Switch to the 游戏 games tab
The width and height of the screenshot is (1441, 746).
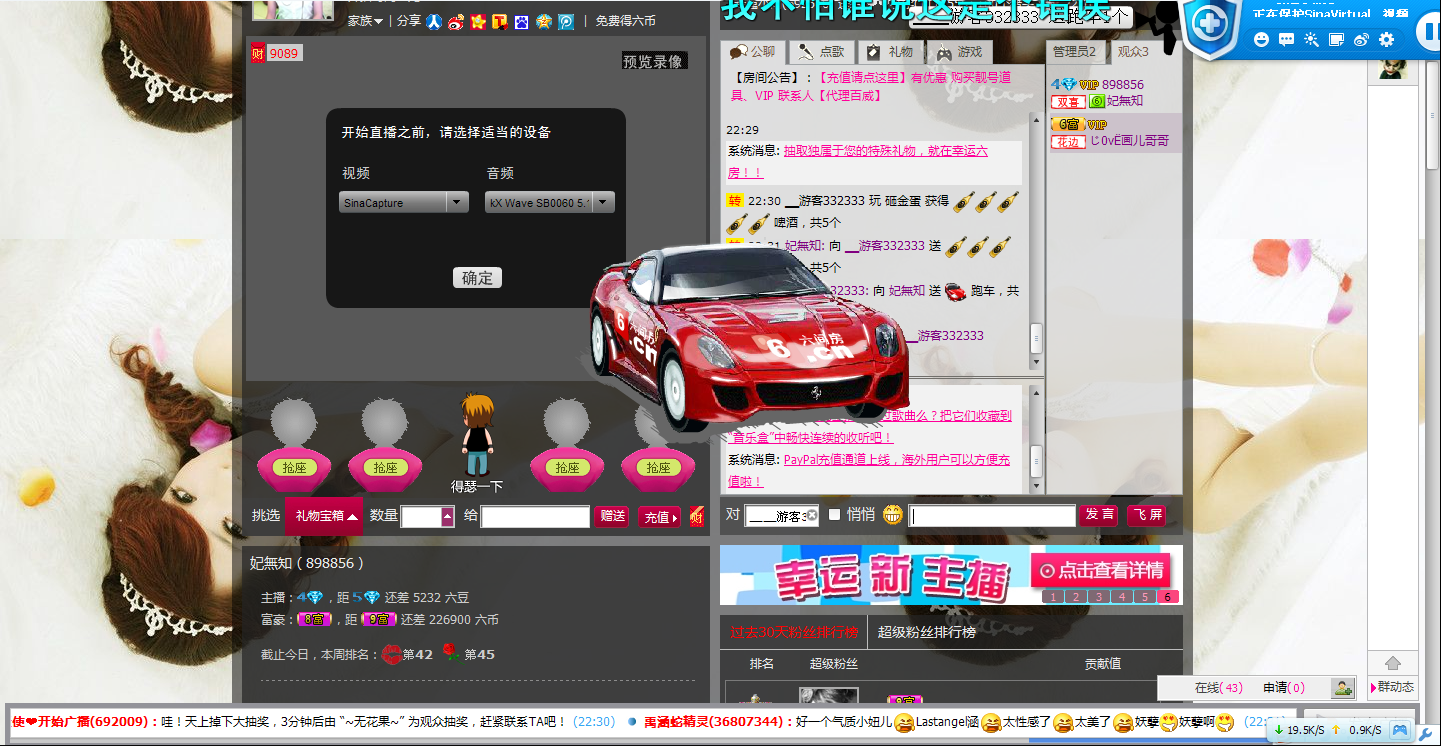(958, 52)
